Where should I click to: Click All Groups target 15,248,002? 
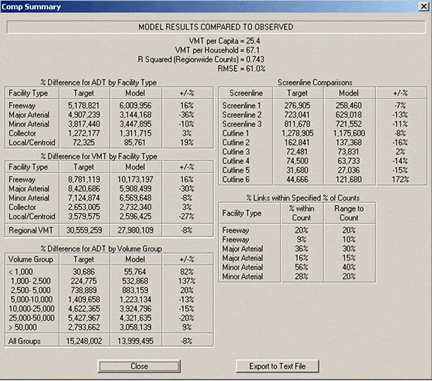[x=84, y=341]
